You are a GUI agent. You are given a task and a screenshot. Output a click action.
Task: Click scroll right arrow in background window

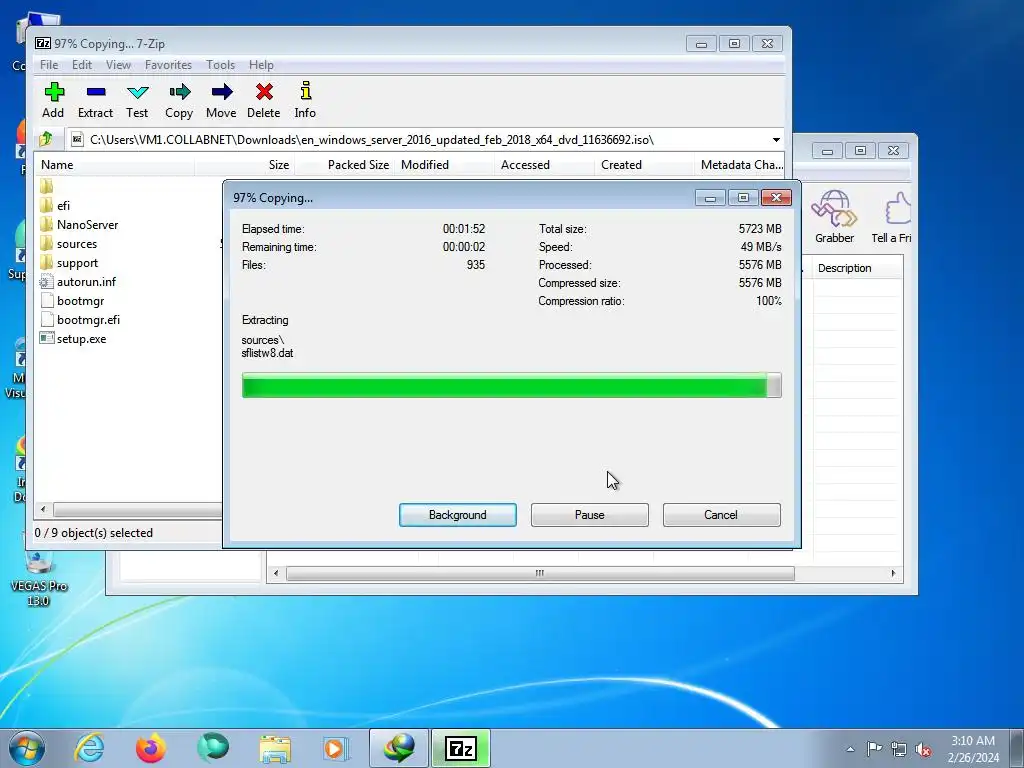893,573
